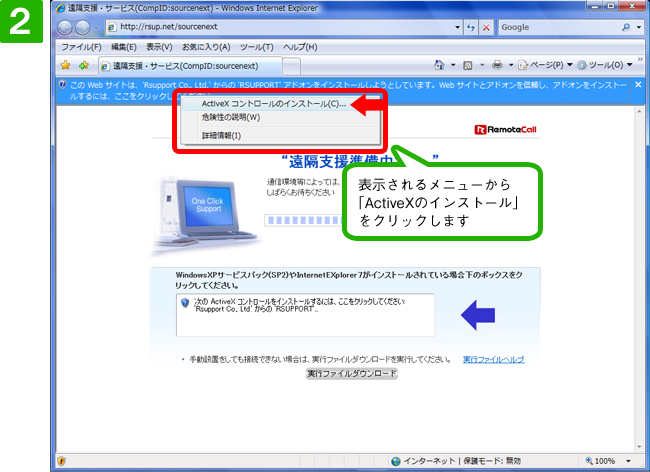This screenshot has height=472, width=650.
Task: Open the ツール(T) menu
Action: (257, 47)
